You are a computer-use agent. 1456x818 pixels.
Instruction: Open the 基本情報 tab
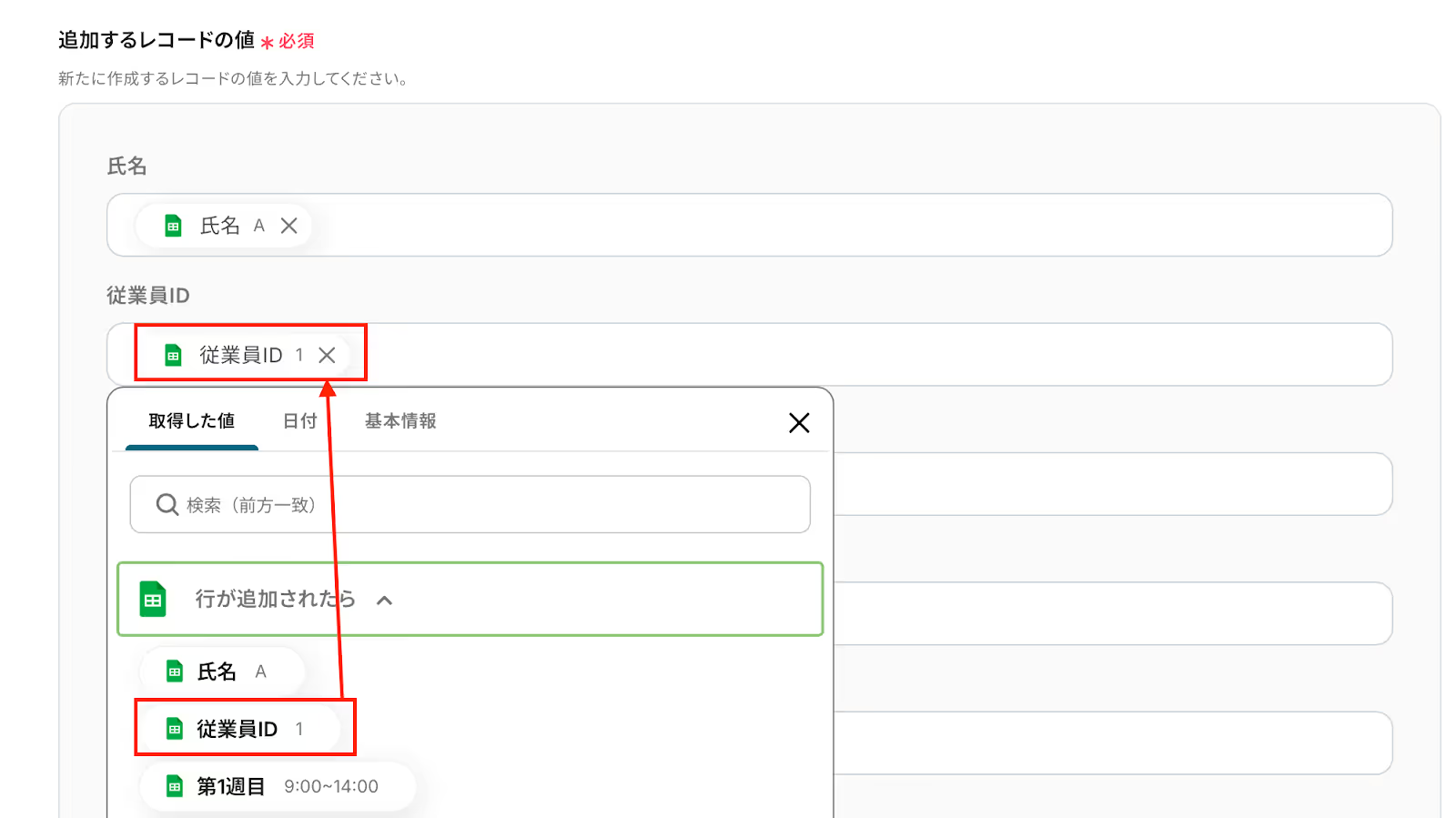click(x=400, y=421)
